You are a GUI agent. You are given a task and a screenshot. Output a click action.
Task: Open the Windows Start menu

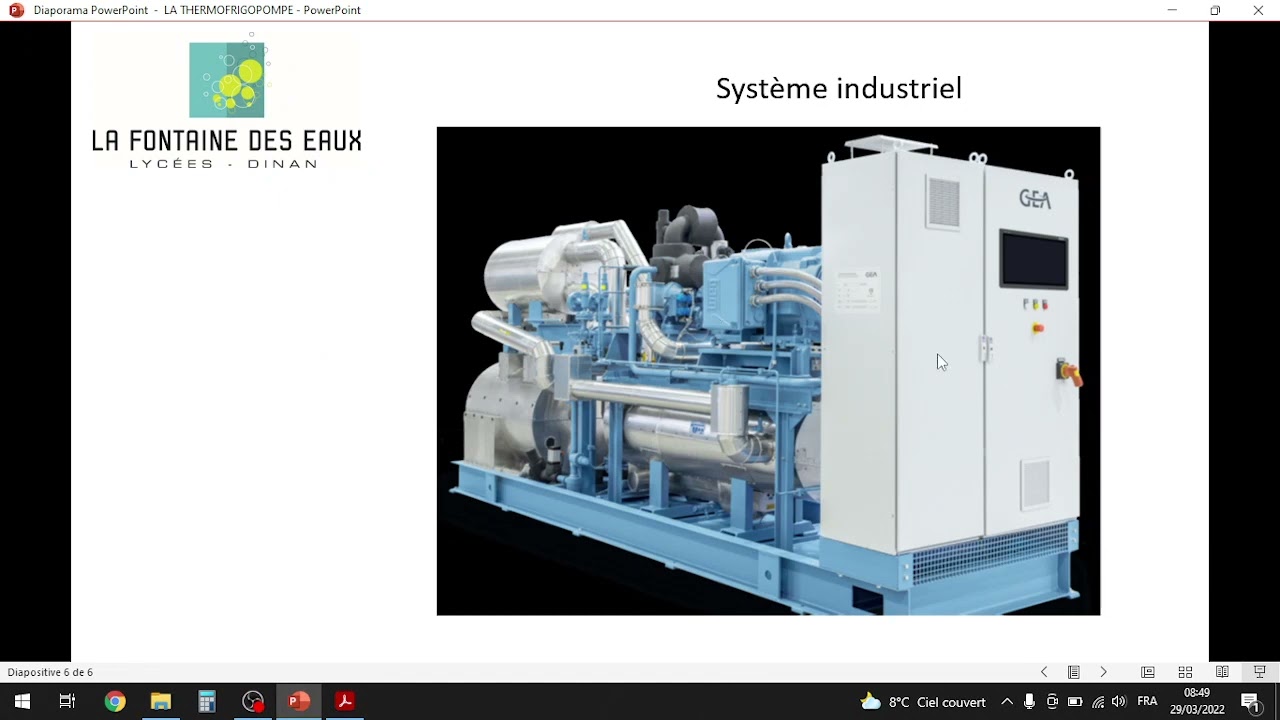(x=22, y=702)
